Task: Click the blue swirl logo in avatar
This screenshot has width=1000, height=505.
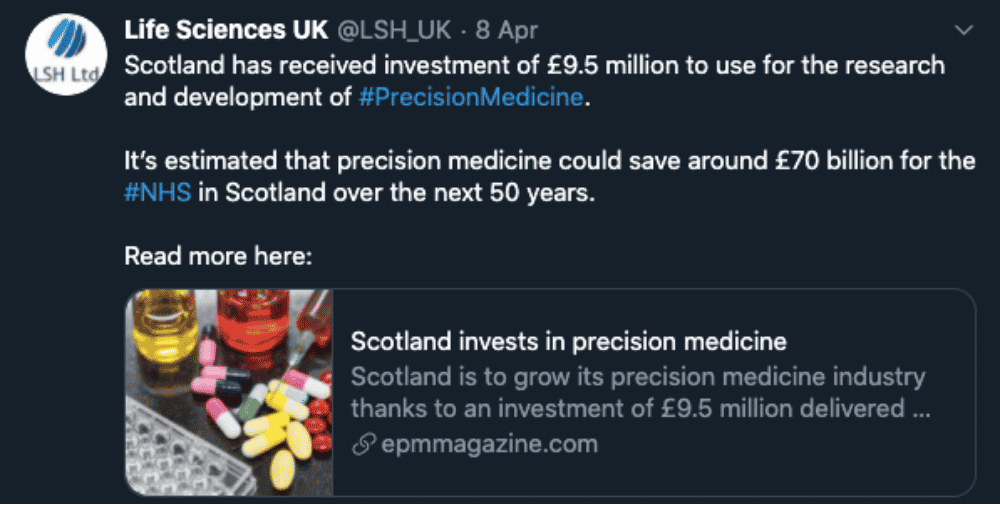Action: click(x=66, y=39)
